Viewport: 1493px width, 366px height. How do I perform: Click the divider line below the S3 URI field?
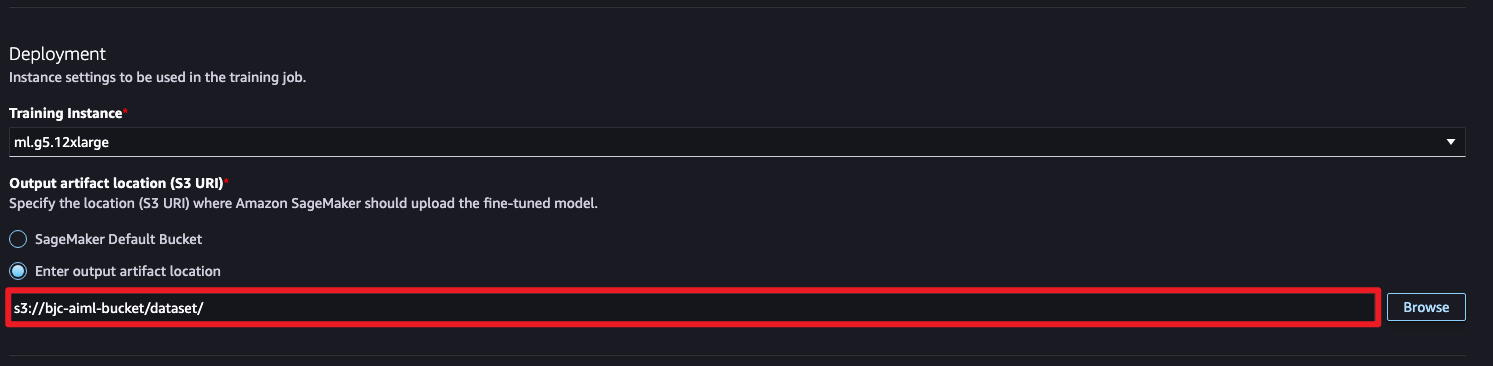pos(746,355)
